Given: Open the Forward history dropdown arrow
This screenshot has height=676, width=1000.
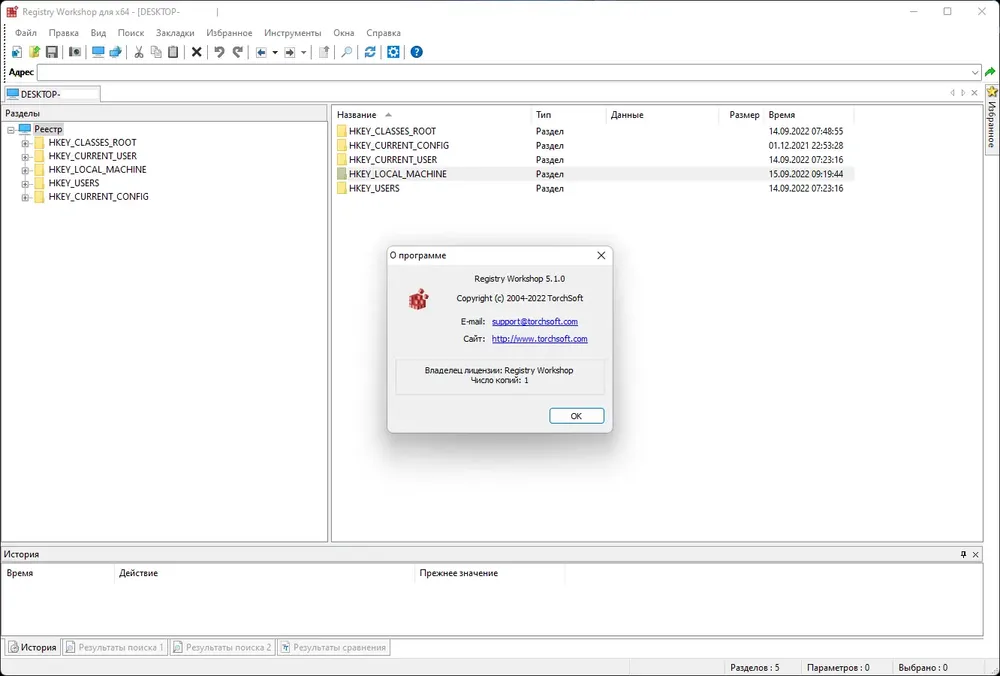Looking at the screenshot, I should pyautogui.click(x=304, y=52).
